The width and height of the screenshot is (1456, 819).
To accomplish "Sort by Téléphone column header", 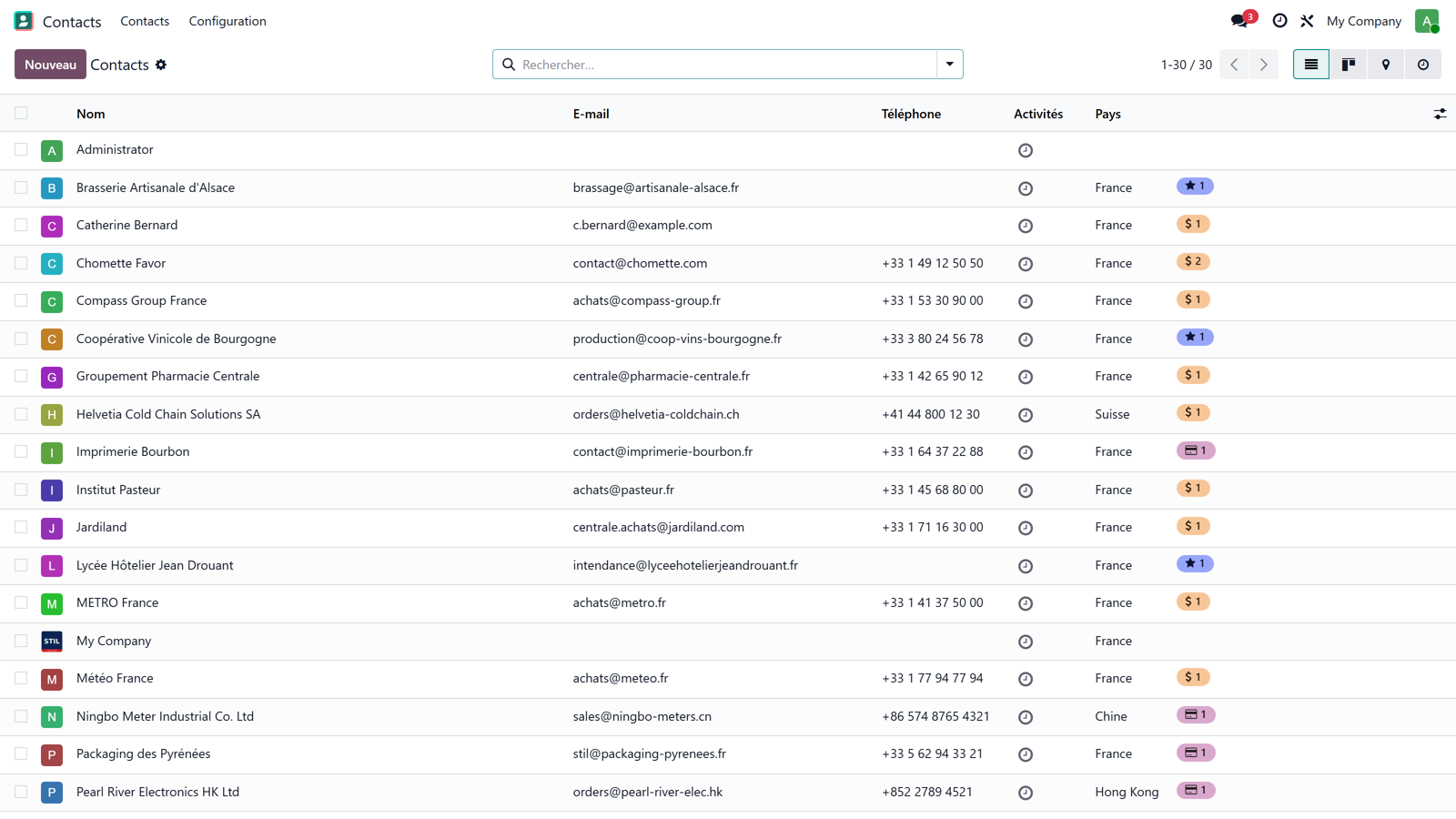I will tap(911, 114).
